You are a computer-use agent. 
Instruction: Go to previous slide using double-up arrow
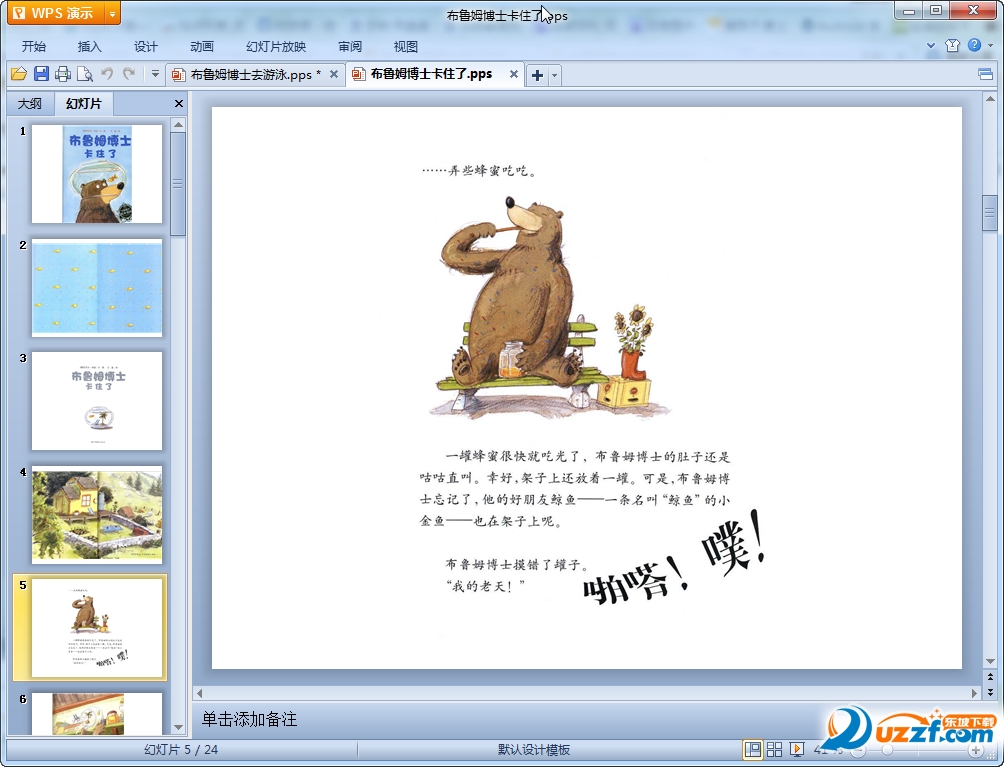990,677
